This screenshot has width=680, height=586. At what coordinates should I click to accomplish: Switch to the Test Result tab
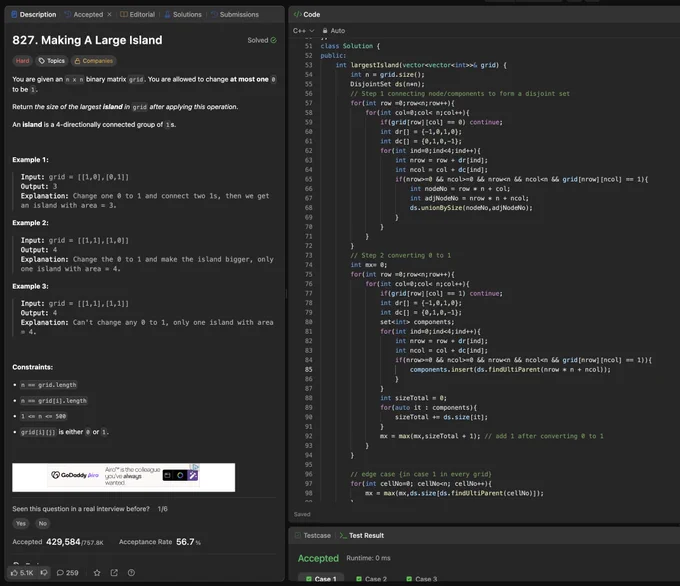tap(362, 535)
